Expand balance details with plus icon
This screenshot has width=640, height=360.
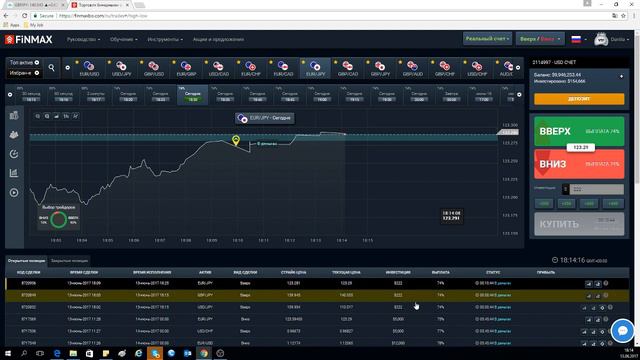click(x=622, y=76)
